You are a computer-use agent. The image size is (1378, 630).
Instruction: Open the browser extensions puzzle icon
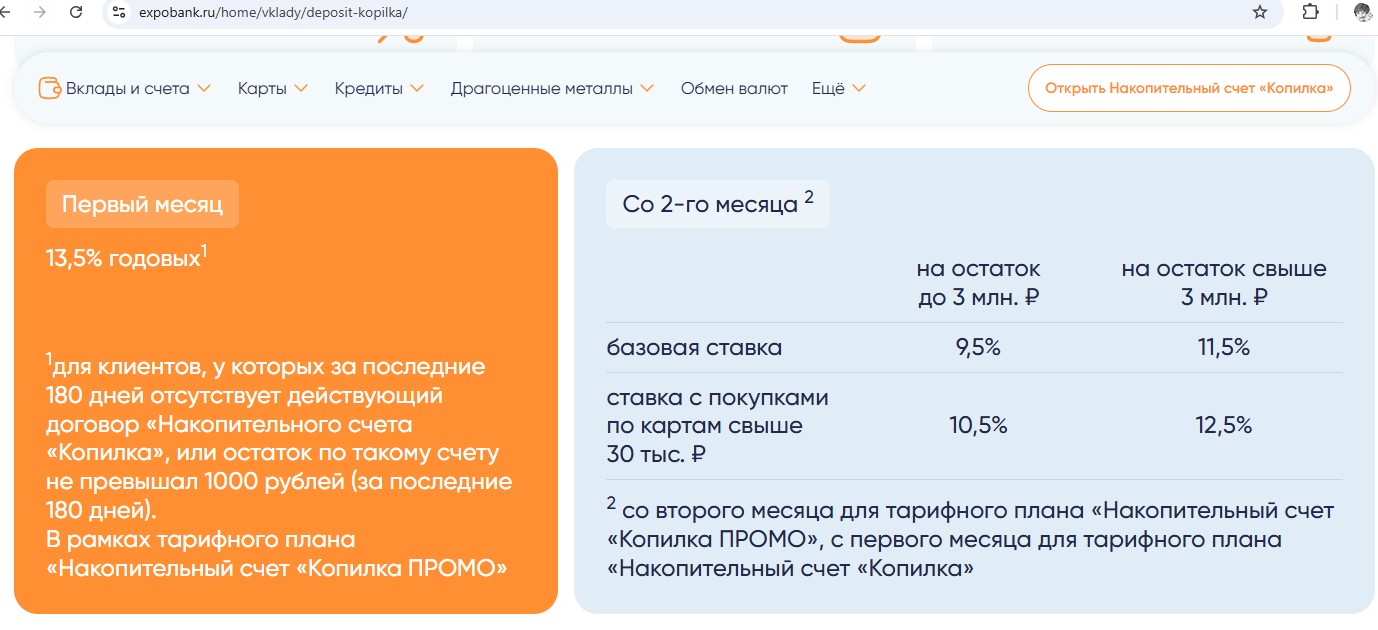1311,12
